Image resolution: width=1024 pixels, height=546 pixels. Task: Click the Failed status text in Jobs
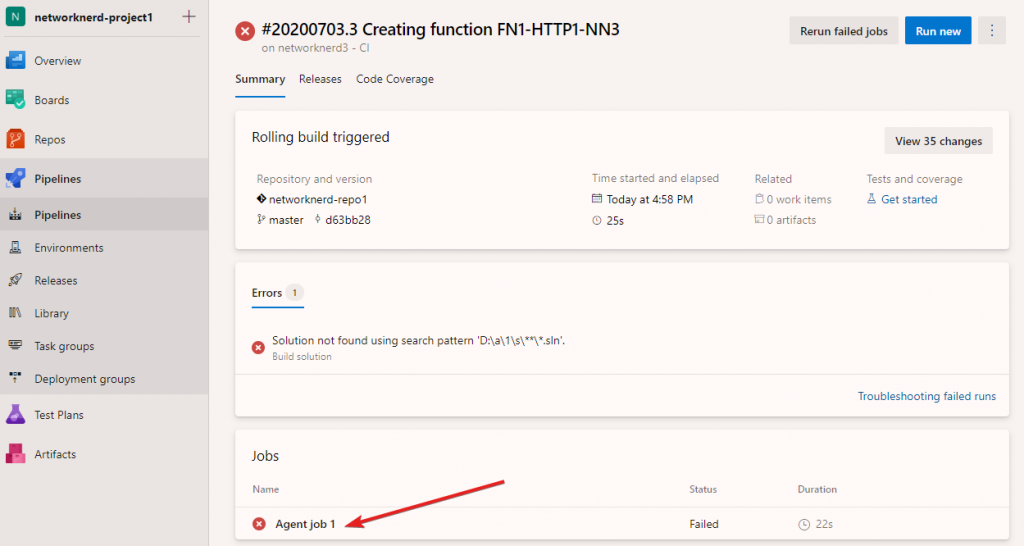point(704,524)
